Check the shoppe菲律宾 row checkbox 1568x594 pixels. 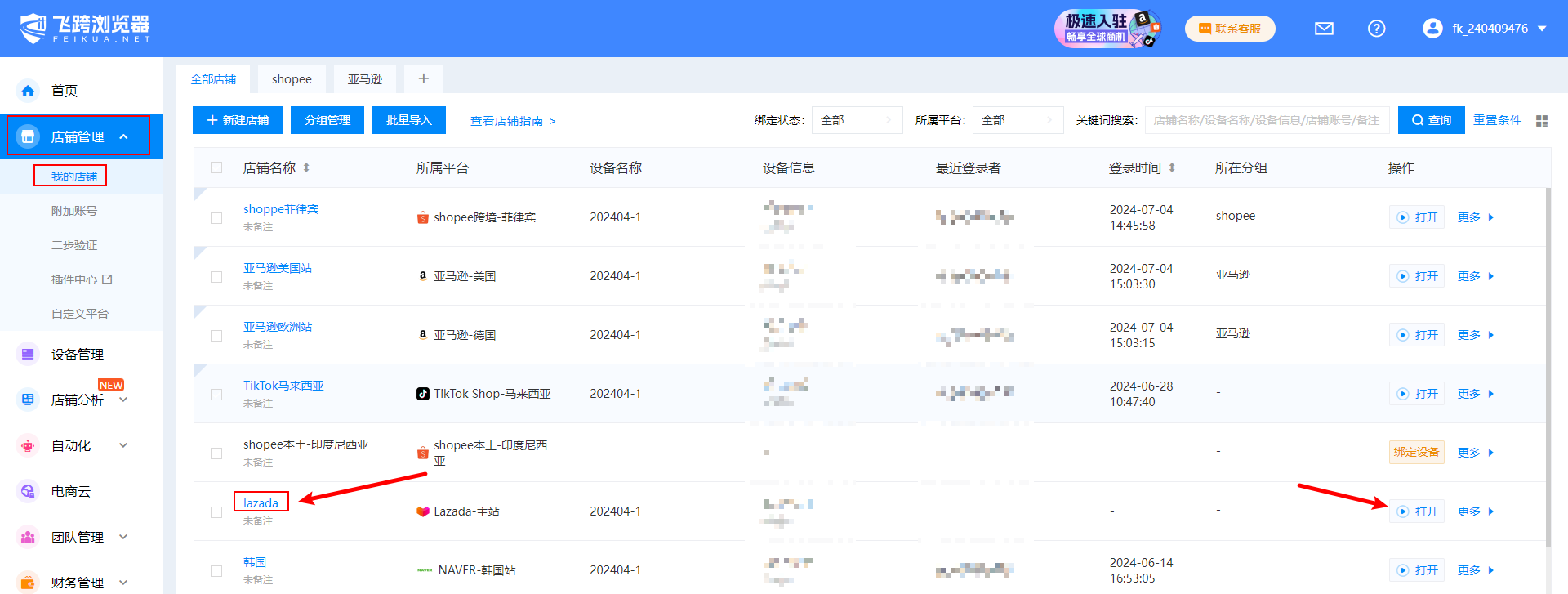(x=216, y=217)
